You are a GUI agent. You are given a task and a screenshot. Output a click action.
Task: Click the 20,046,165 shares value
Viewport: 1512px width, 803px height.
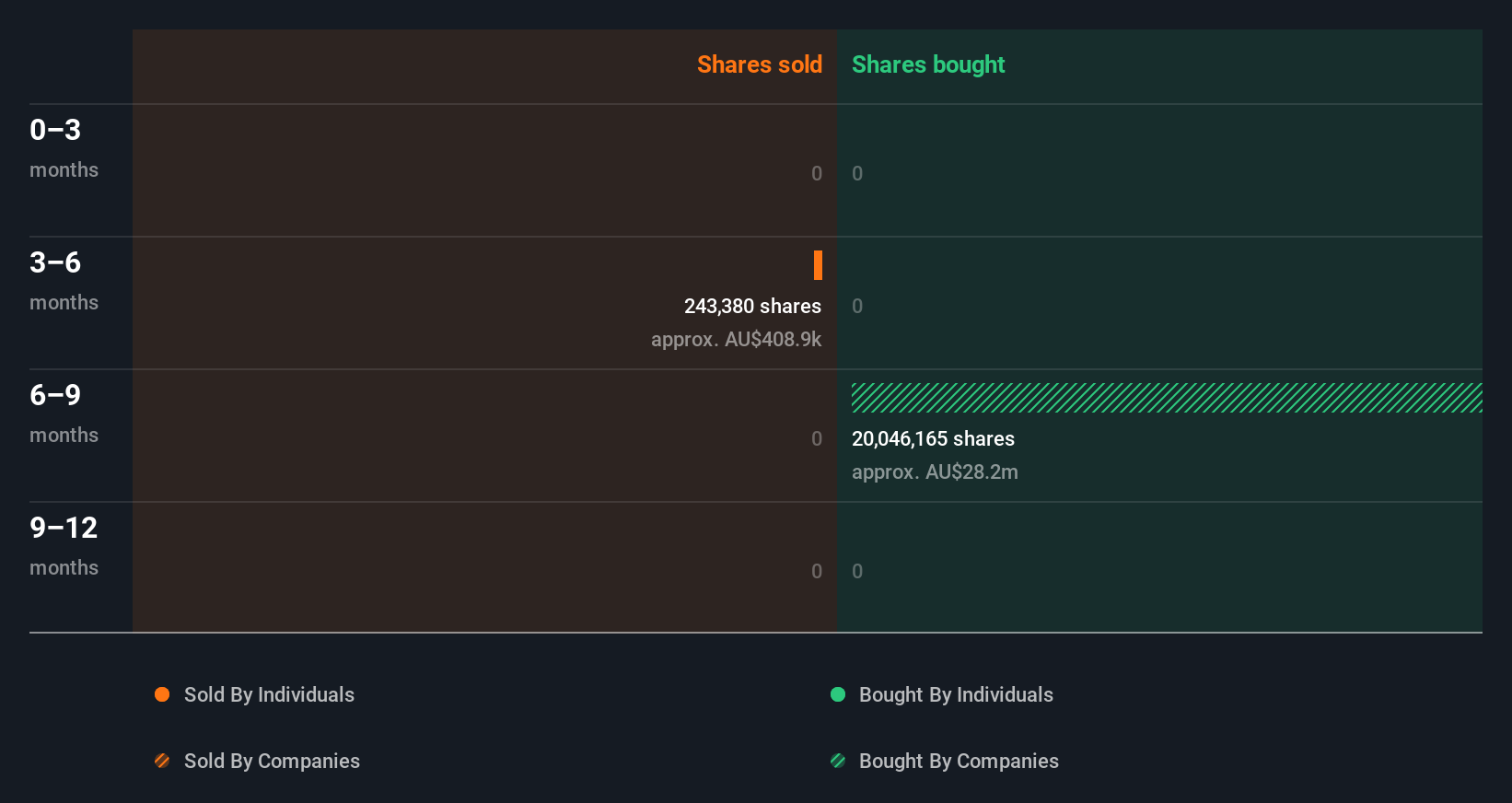[x=933, y=438]
